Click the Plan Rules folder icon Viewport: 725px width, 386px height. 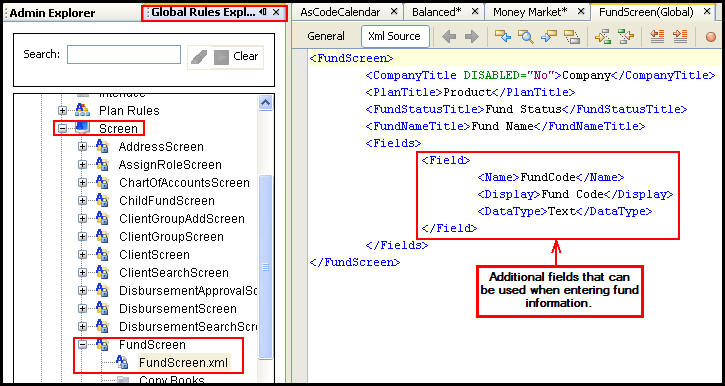point(82,110)
